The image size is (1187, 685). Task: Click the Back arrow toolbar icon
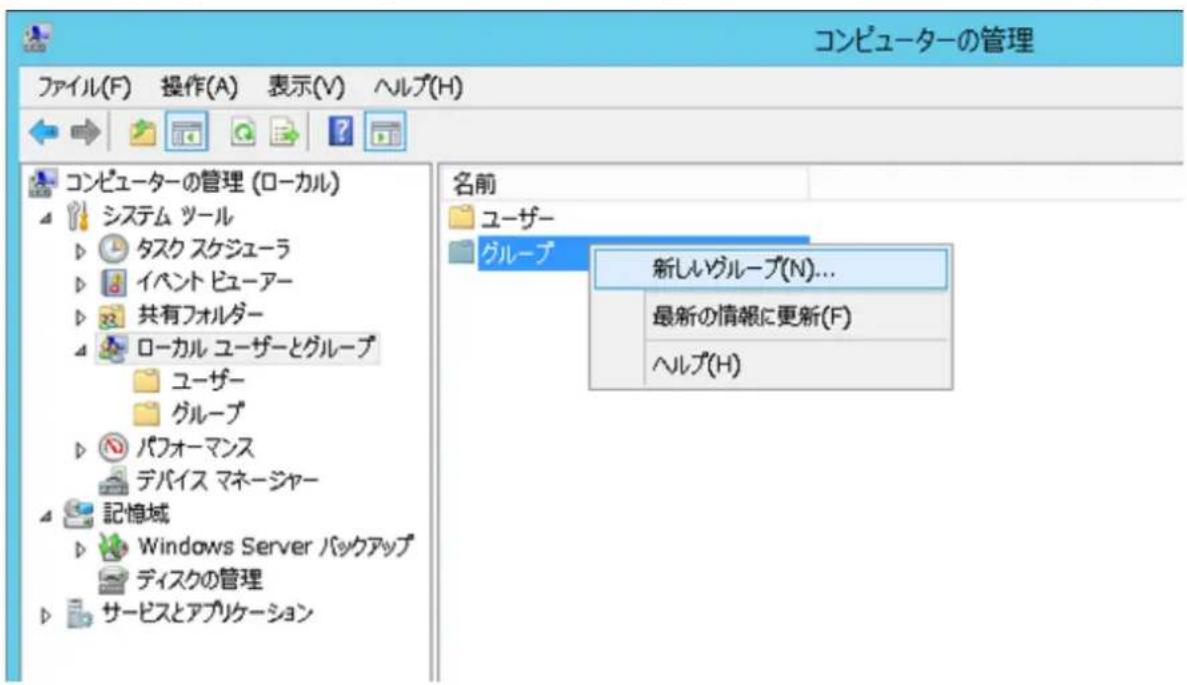click(44, 132)
